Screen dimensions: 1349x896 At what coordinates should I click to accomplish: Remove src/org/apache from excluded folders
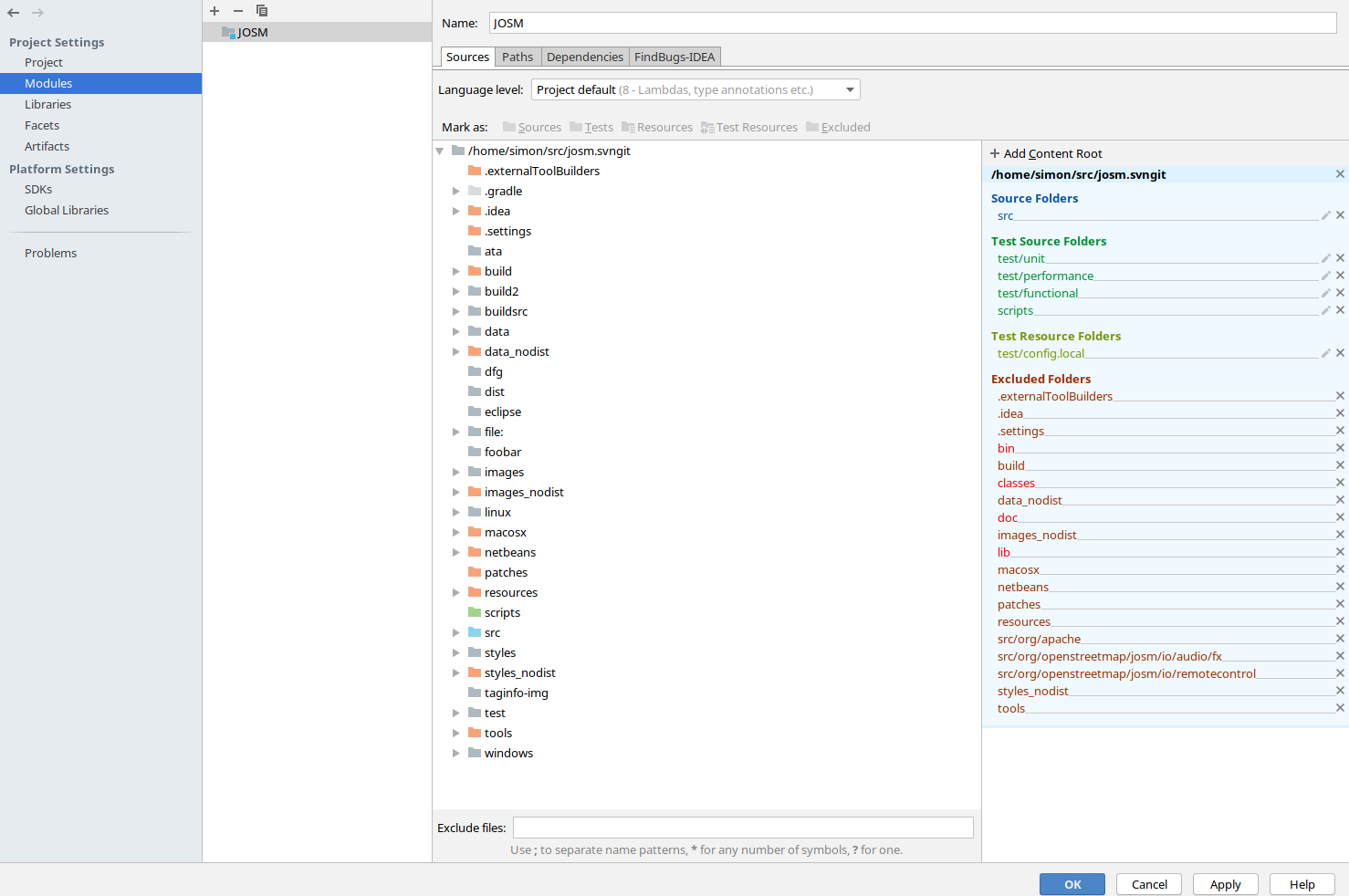[1340, 639]
